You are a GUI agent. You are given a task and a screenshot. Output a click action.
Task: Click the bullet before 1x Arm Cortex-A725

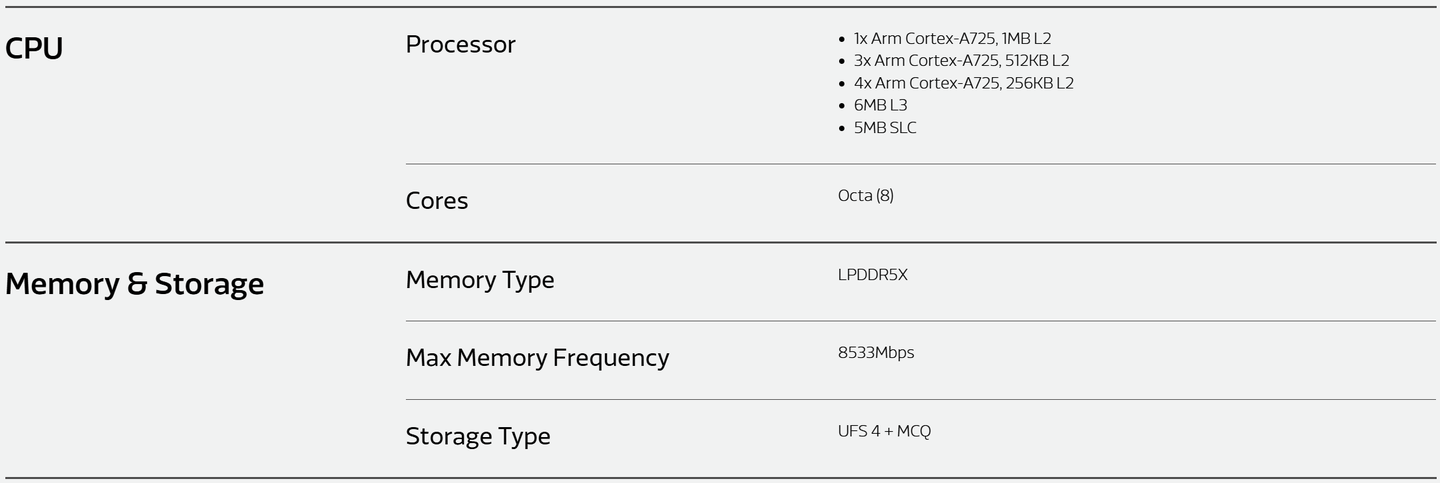click(x=843, y=40)
